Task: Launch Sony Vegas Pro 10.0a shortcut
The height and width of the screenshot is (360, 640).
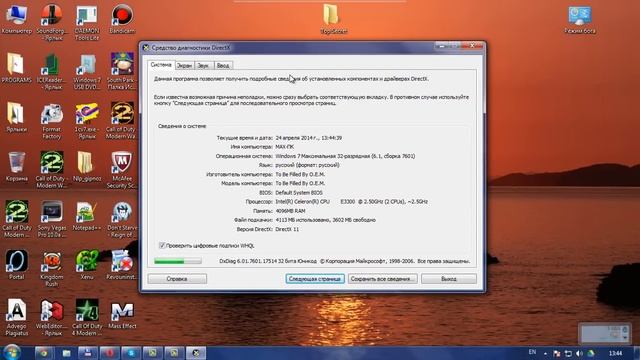Action: 51,219
